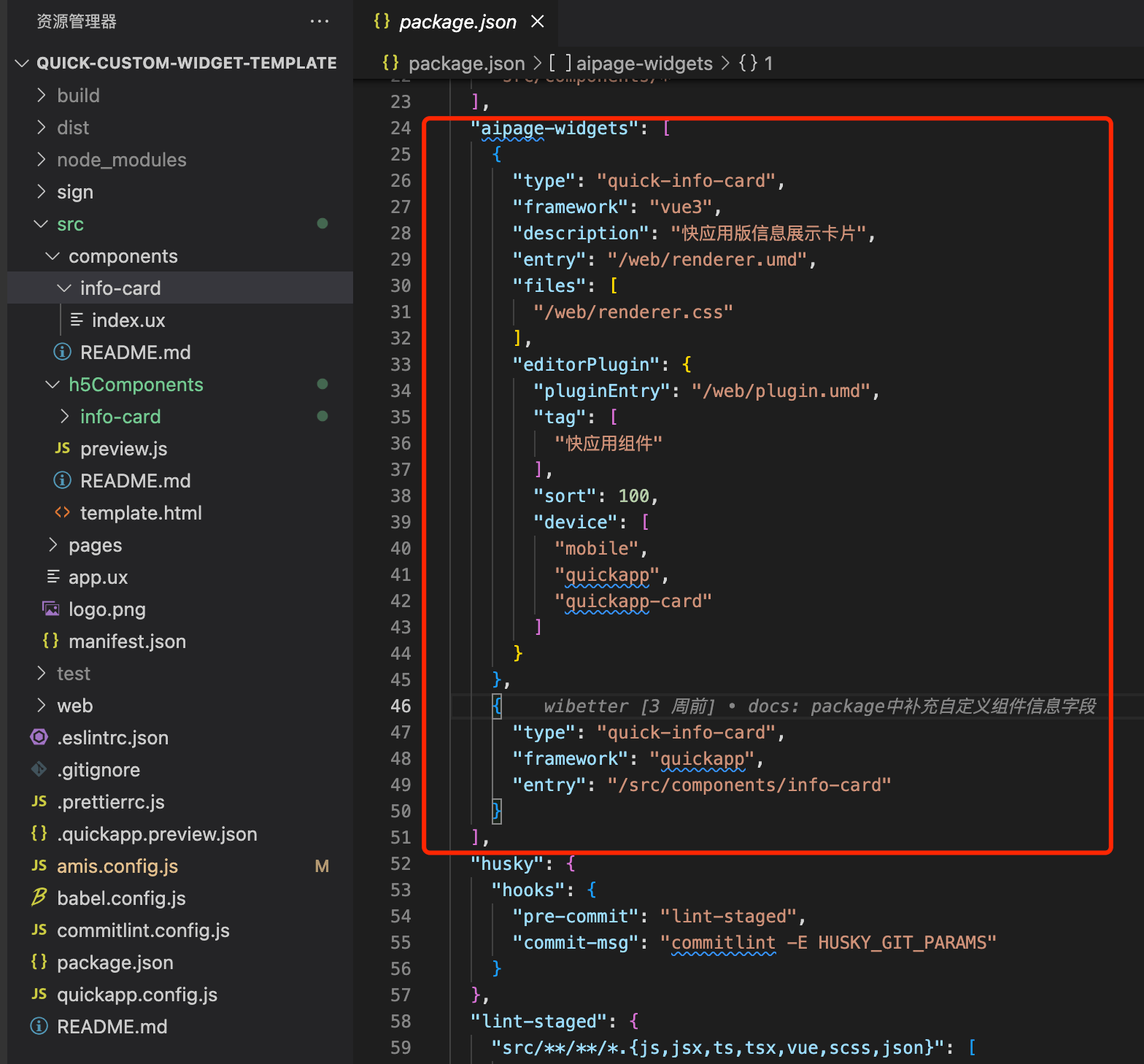Open explorer more actions ellipsis menu
Image resolution: width=1144 pixels, height=1064 pixels.
point(320,21)
